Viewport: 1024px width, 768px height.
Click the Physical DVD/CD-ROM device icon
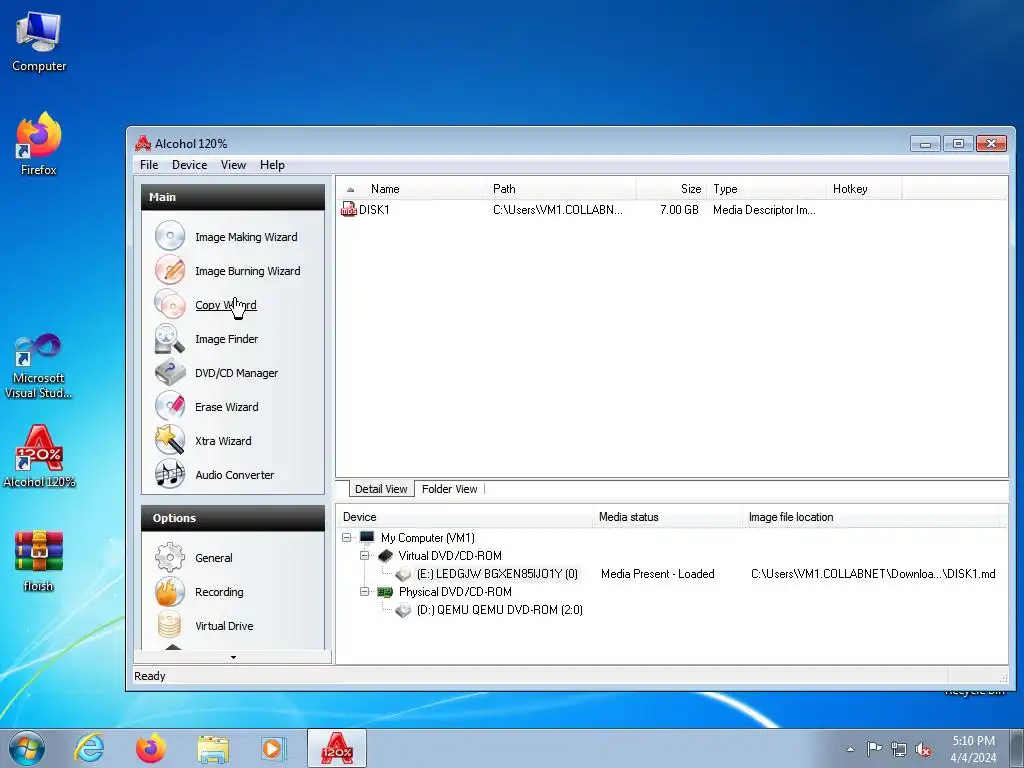(x=385, y=592)
